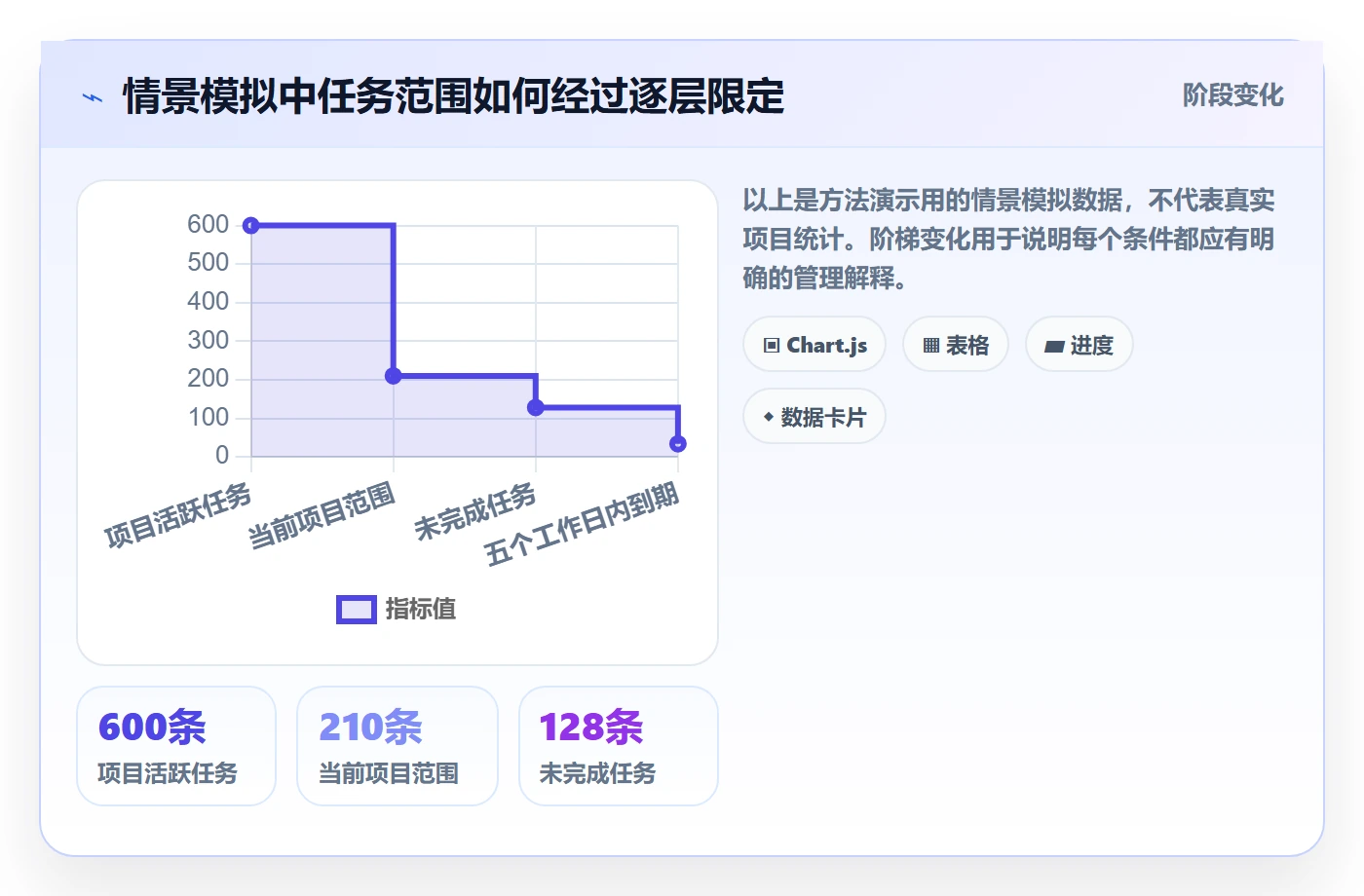1364x896 pixels.
Task: Click the 当前项目范围 data point on chart
Action: click(x=394, y=376)
